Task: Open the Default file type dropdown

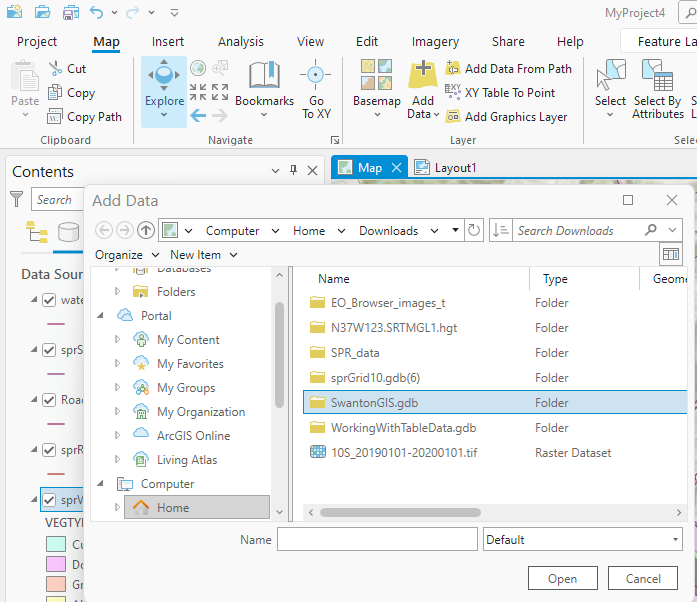Action: pyautogui.click(x=582, y=539)
